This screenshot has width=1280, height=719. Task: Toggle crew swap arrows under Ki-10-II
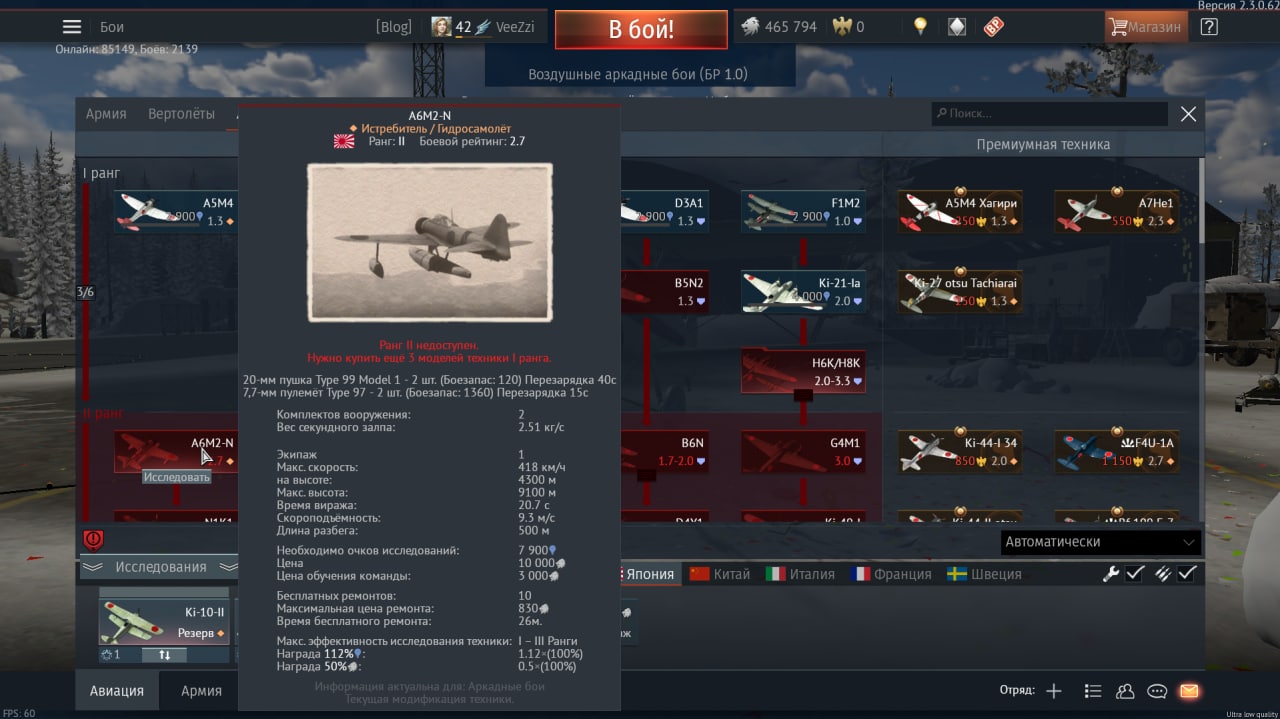165,655
